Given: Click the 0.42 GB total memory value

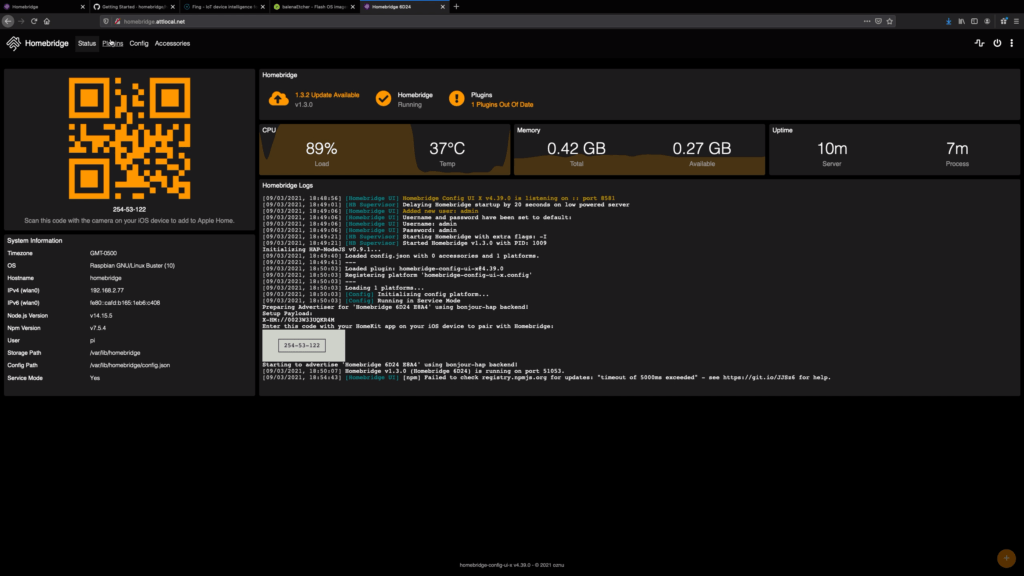Looking at the screenshot, I should click(x=576, y=149).
